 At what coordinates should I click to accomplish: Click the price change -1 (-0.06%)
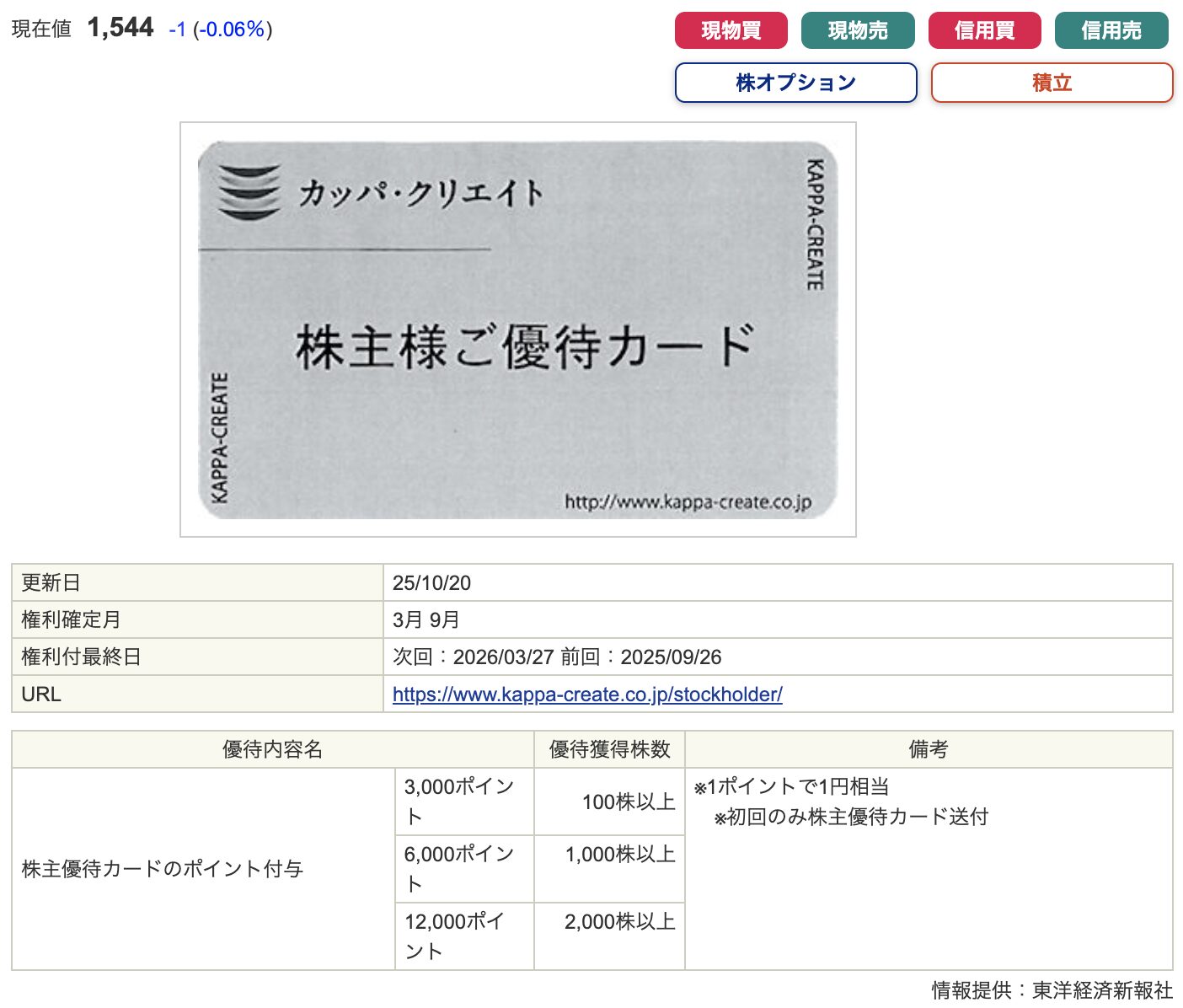(220, 29)
